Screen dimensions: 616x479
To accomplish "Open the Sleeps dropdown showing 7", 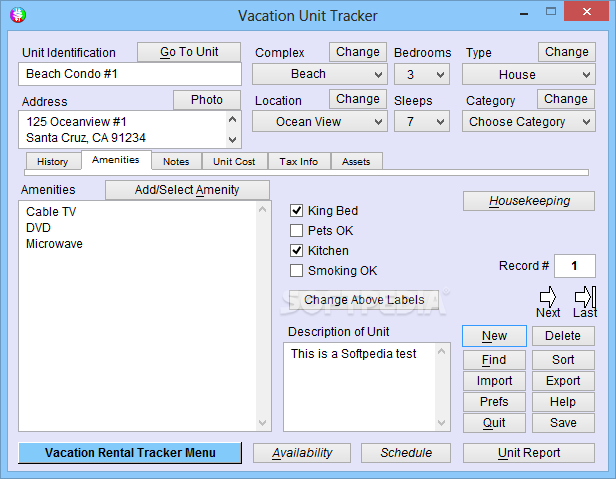I will click(x=422, y=122).
